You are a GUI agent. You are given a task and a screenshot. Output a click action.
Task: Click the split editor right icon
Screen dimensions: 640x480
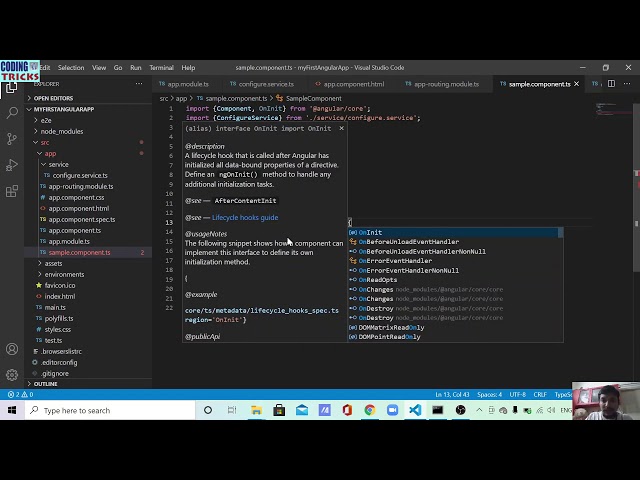(611, 84)
